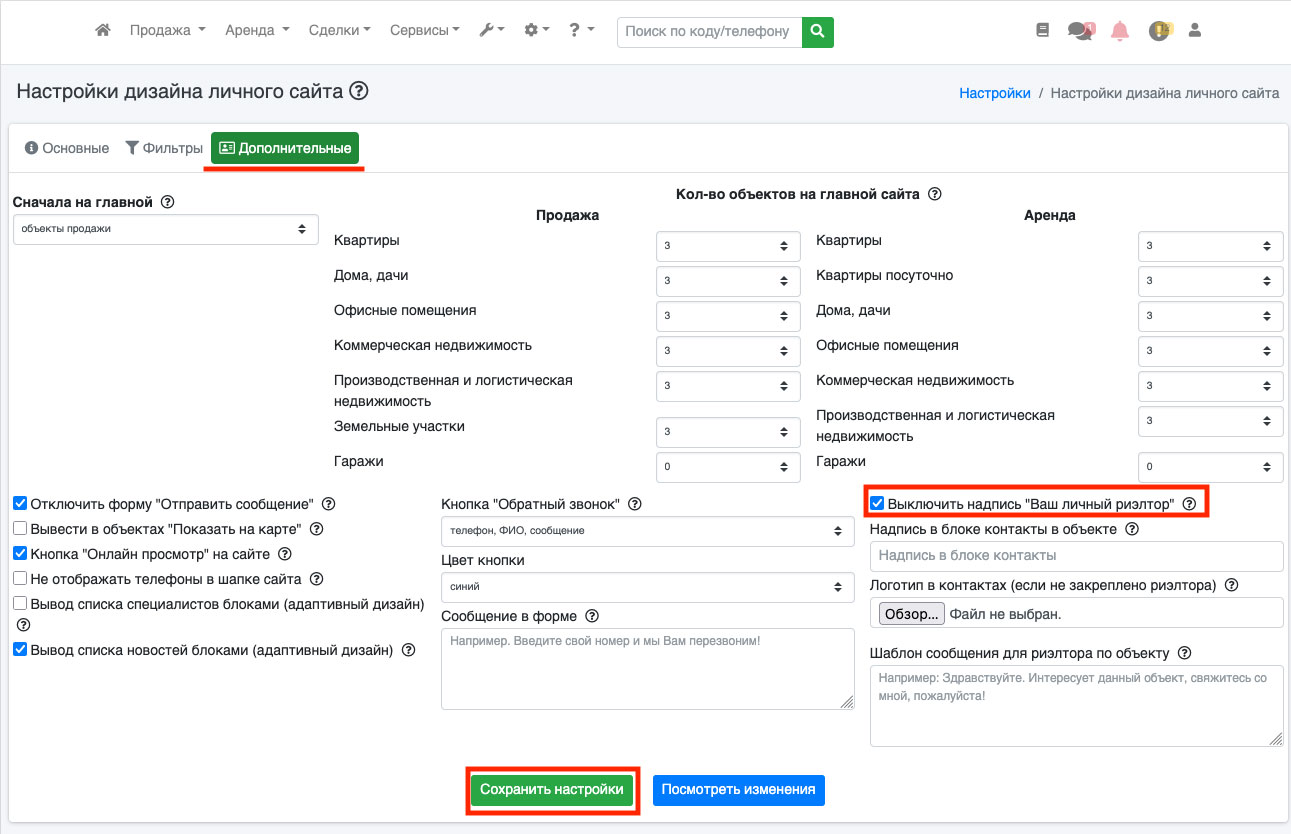Click "Посмотреть изменения" button

[738, 790]
